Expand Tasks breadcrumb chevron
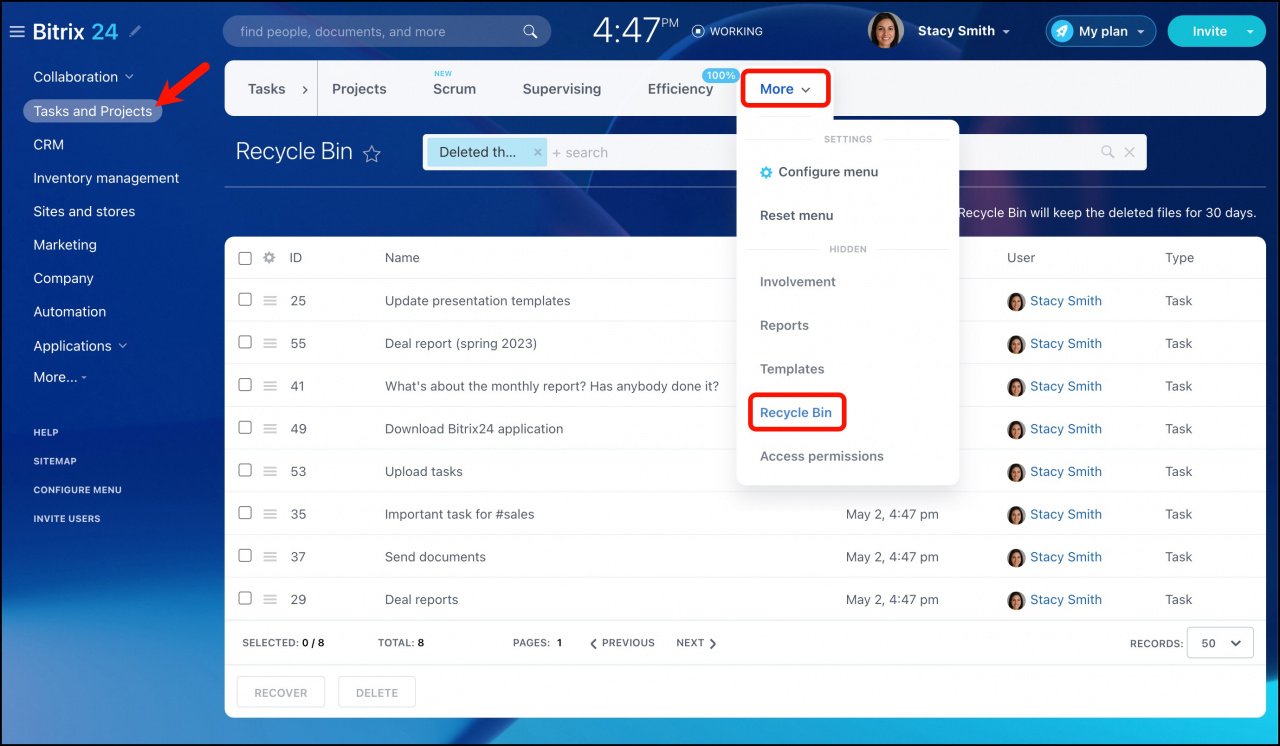The image size is (1280, 746). (x=305, y=89)
